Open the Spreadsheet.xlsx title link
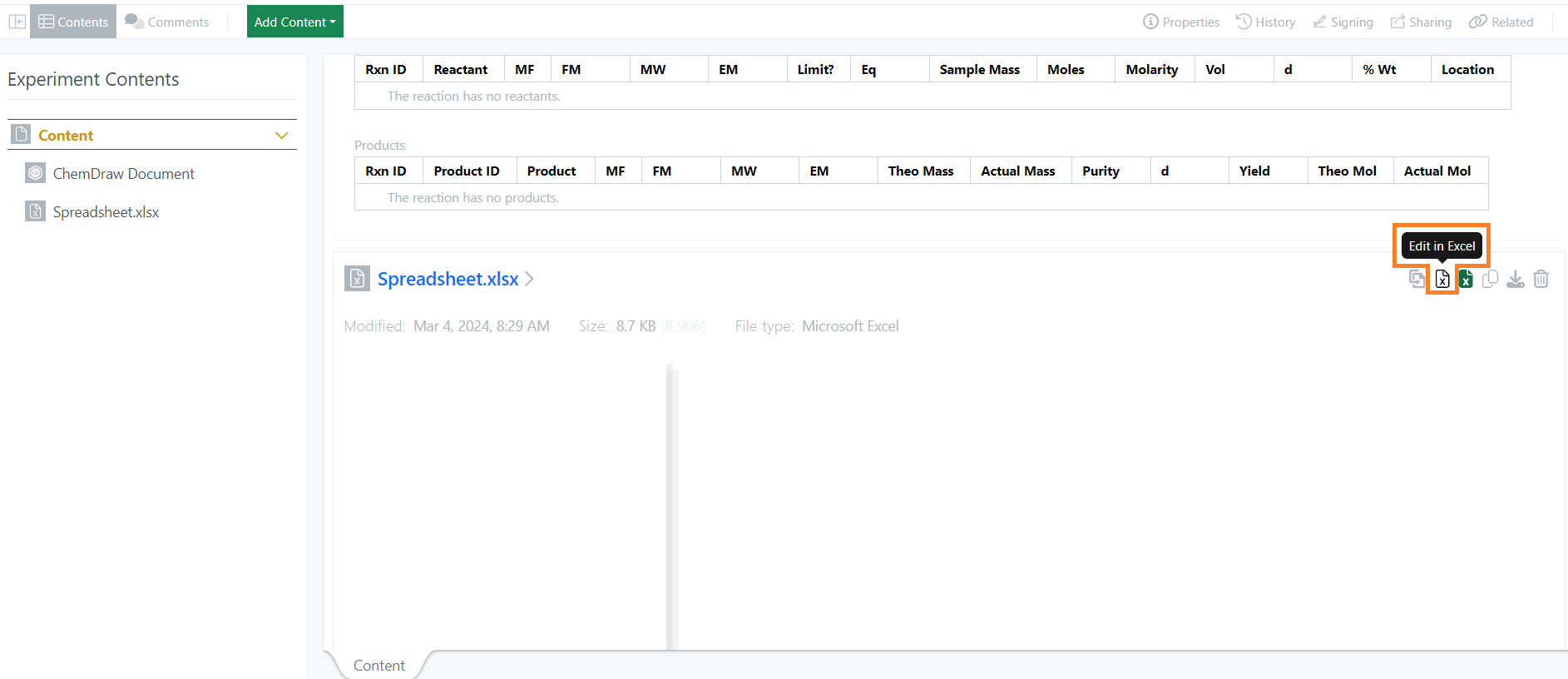 pyautogui.click(x=448, y=279)
